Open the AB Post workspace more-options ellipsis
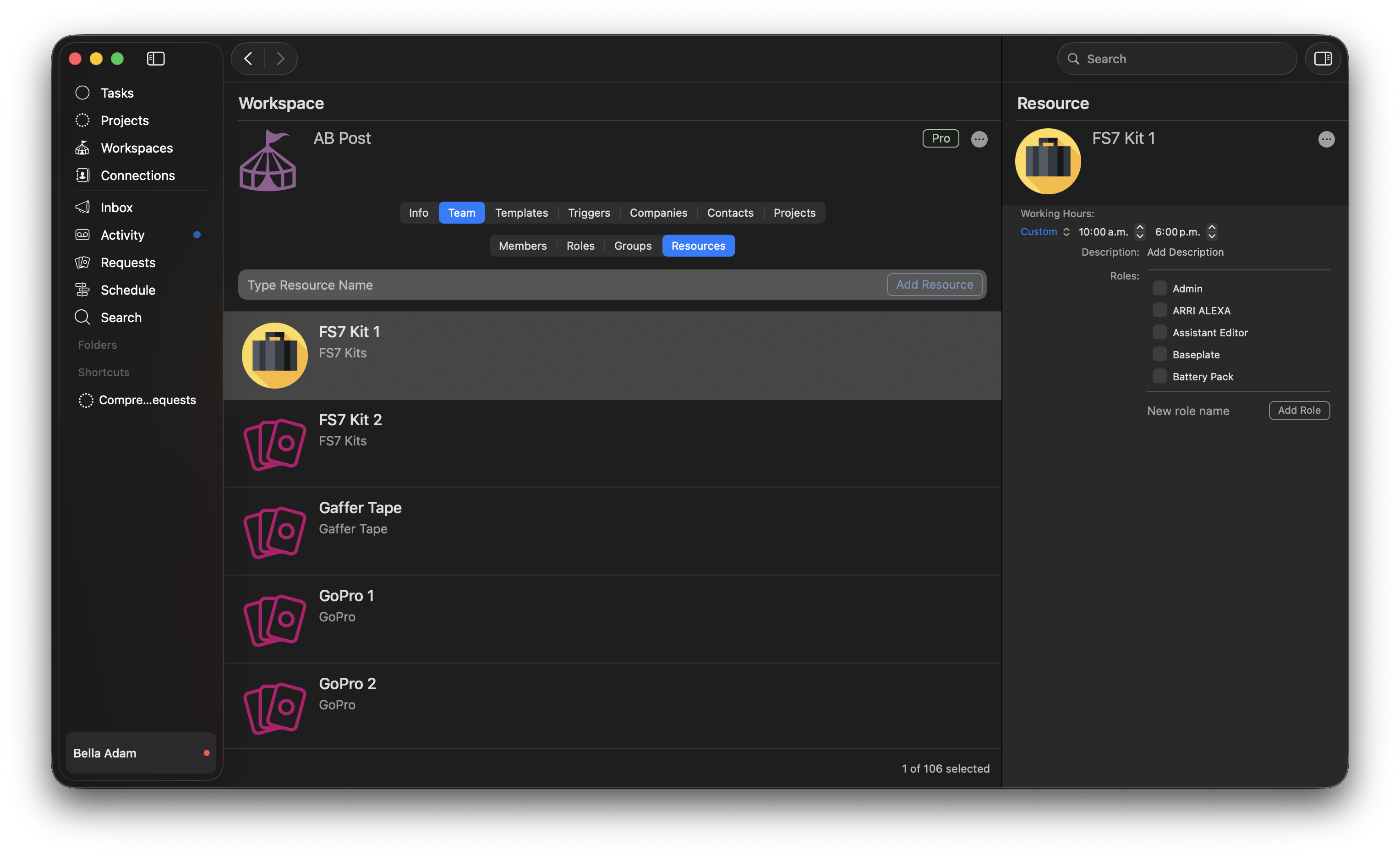Image resolution: width=1400 pixels, height=856 pixels. click(979, 139)
